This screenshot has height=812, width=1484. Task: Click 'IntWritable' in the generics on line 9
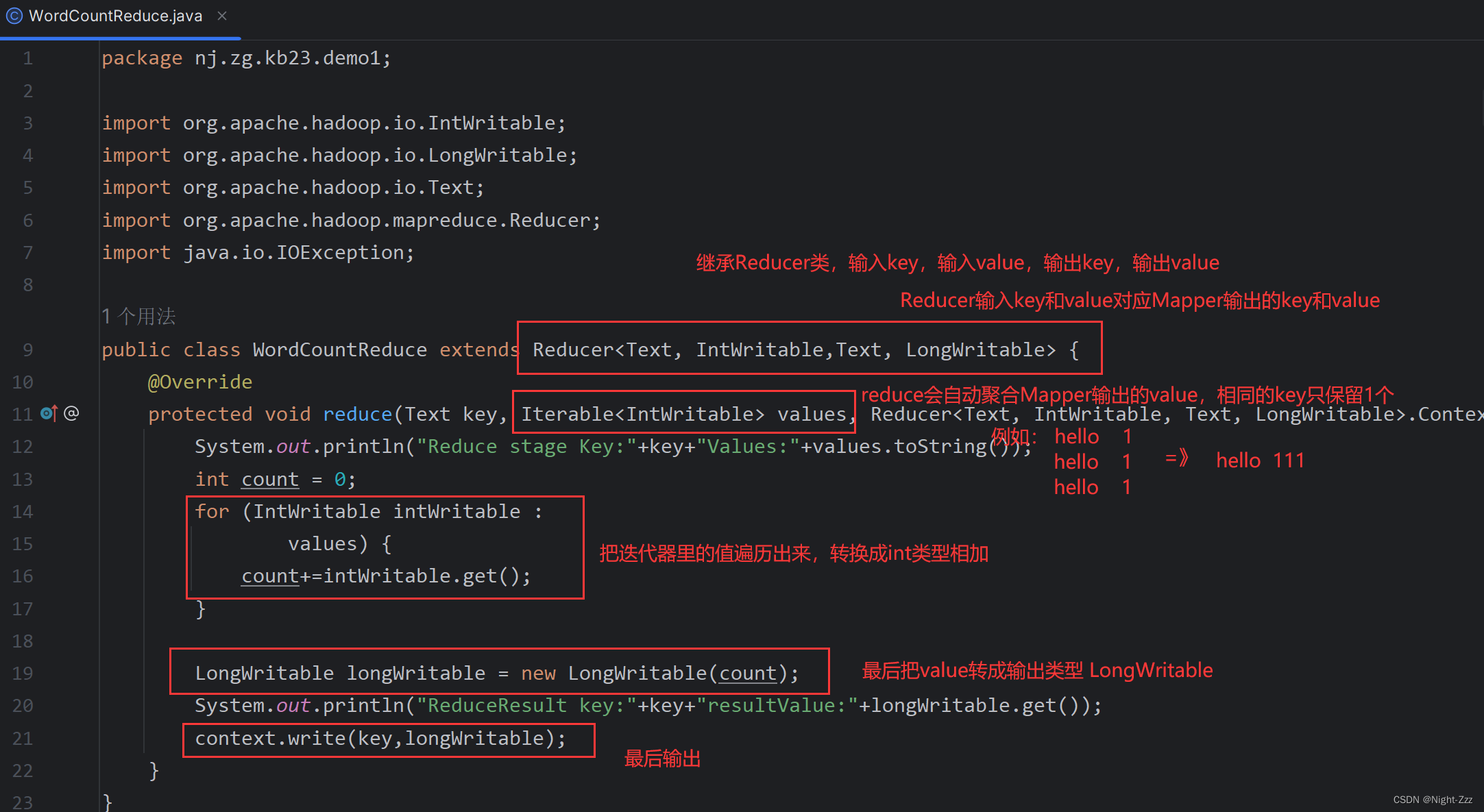(x=761, y=349)
